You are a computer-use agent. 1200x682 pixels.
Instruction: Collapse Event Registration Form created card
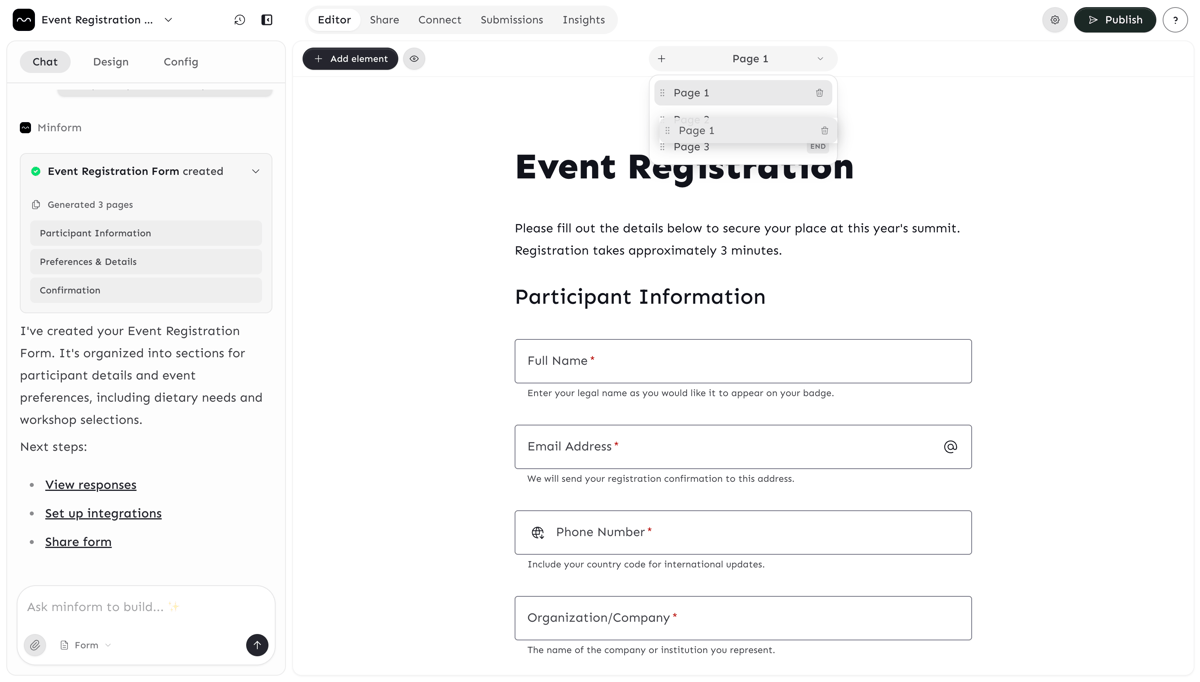[x=256, y=171]
